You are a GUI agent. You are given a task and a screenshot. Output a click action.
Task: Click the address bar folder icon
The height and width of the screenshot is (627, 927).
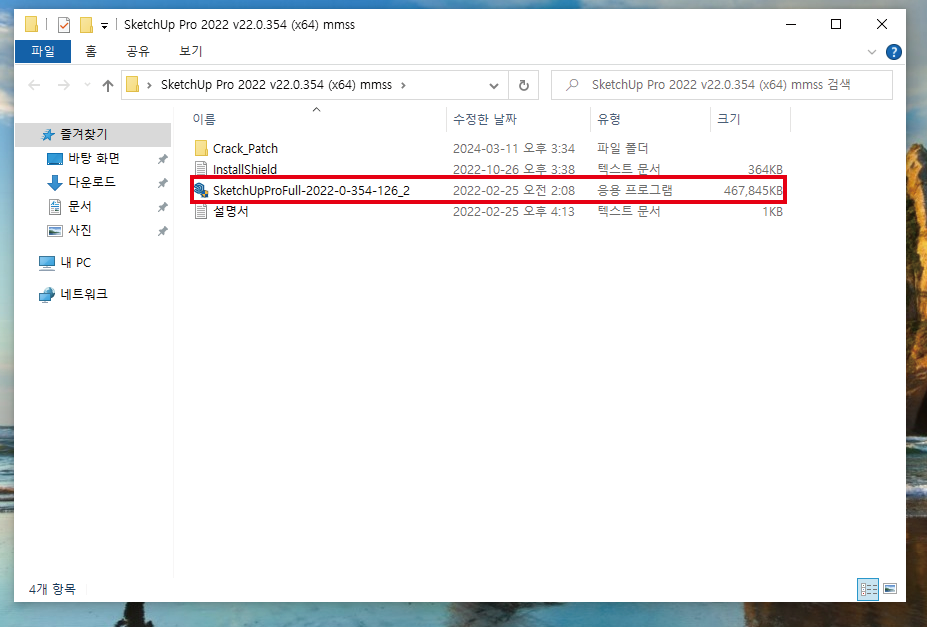click(132, 85)
